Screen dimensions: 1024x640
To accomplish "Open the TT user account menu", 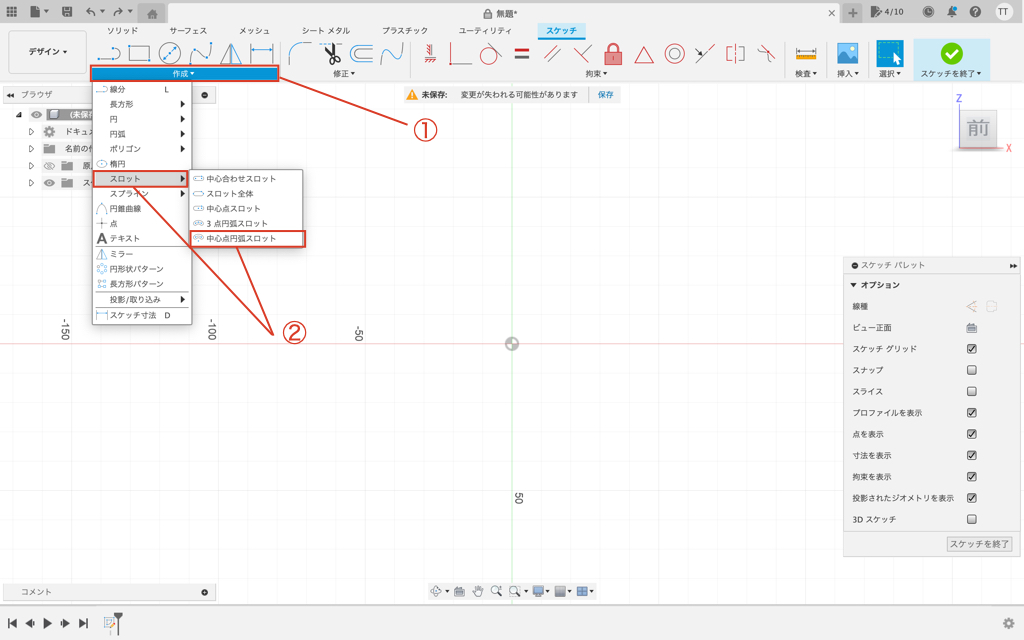I will click(1003, 12).
